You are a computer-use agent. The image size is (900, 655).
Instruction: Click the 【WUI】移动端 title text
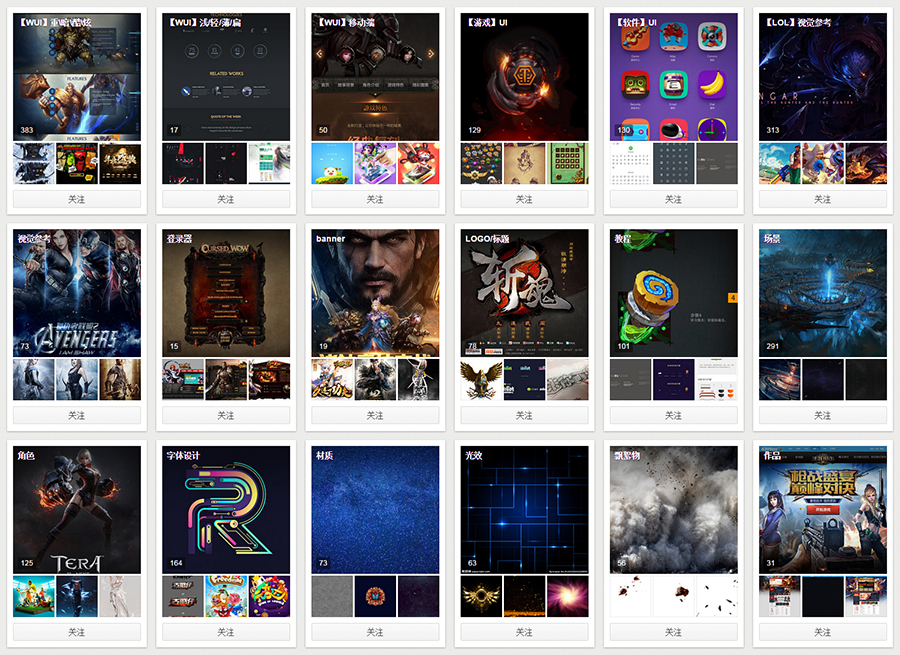coord(346,22)
